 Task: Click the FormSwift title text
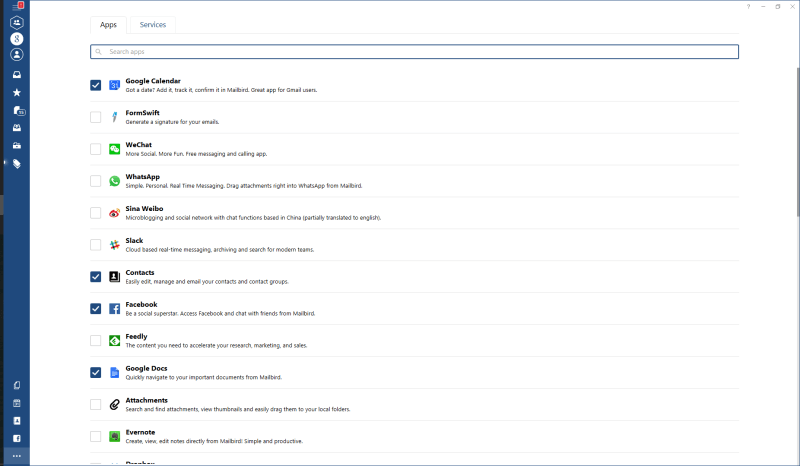click(142, 113)
